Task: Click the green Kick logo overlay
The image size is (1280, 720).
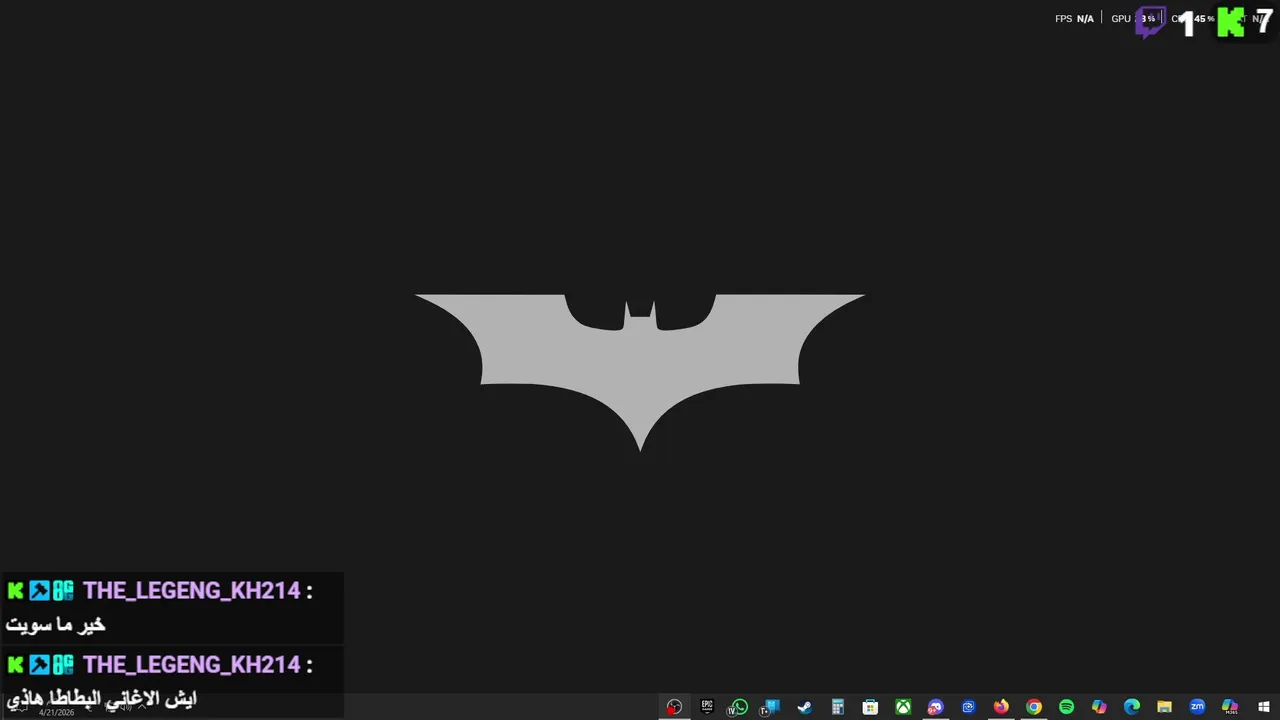Action: [1231, 22]
